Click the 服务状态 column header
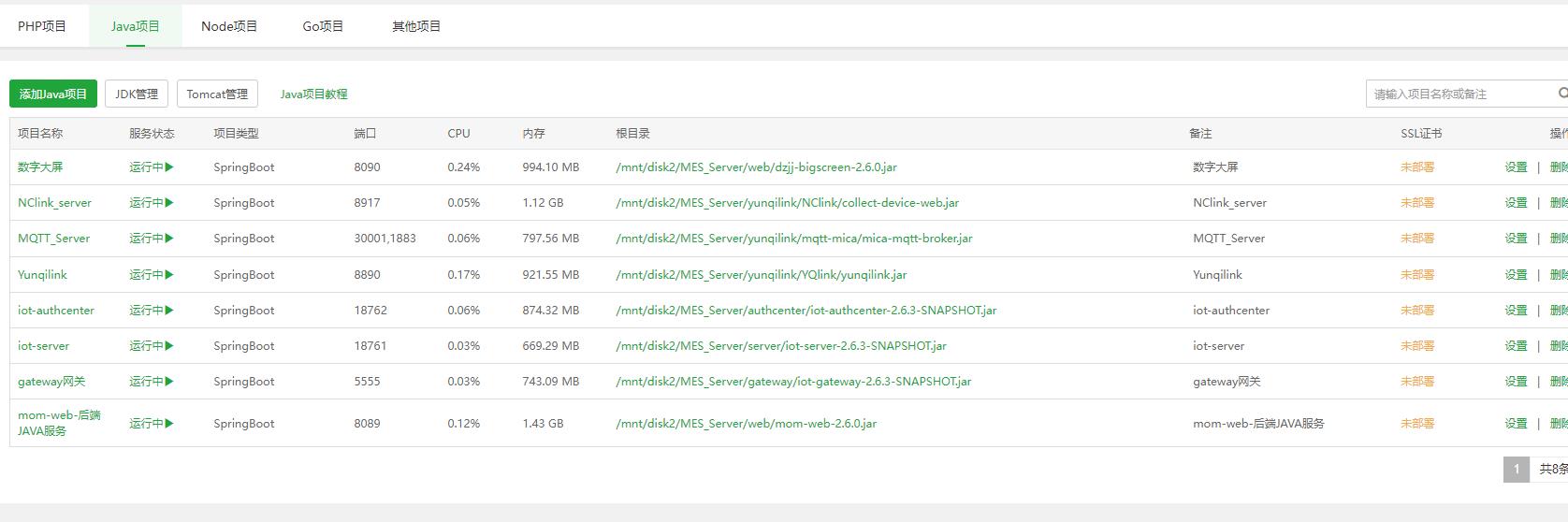Image resolution: width=1568 pixels, height=522 pixels. coord(152,134)
